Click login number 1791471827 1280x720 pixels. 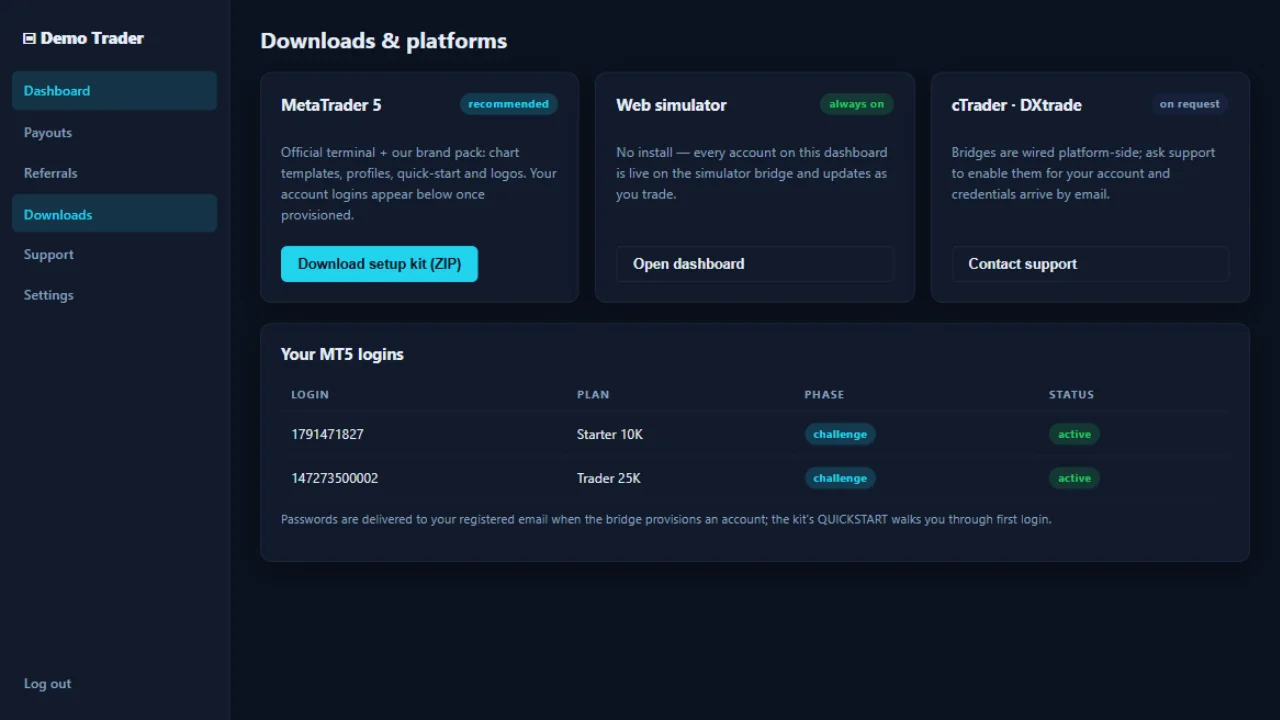pos(328,434)
